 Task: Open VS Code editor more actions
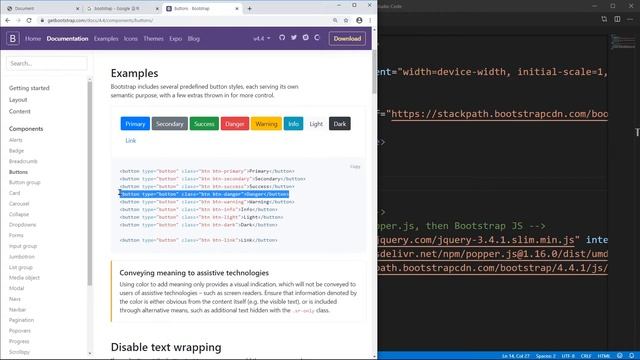point(631,19)
